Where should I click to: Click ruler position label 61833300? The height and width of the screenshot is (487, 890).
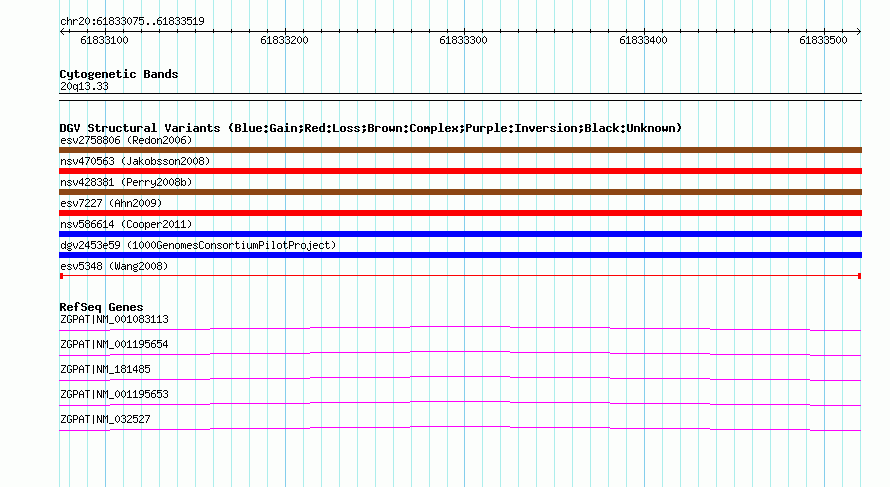pos(464,40)
